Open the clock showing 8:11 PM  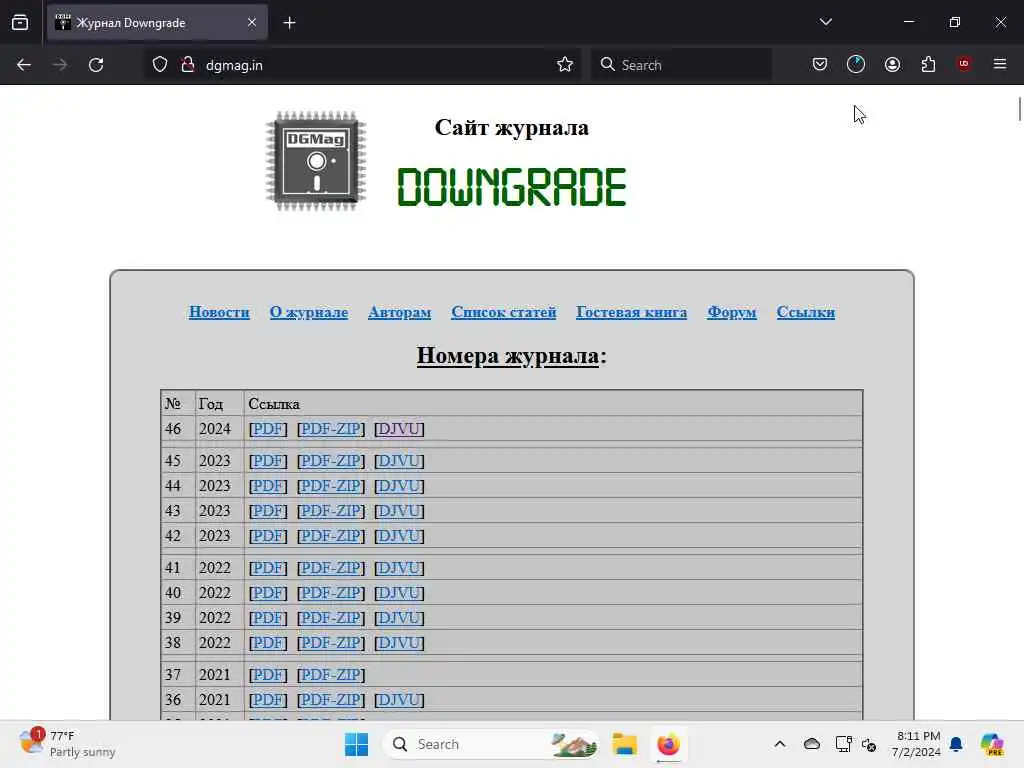pos(916,744)
